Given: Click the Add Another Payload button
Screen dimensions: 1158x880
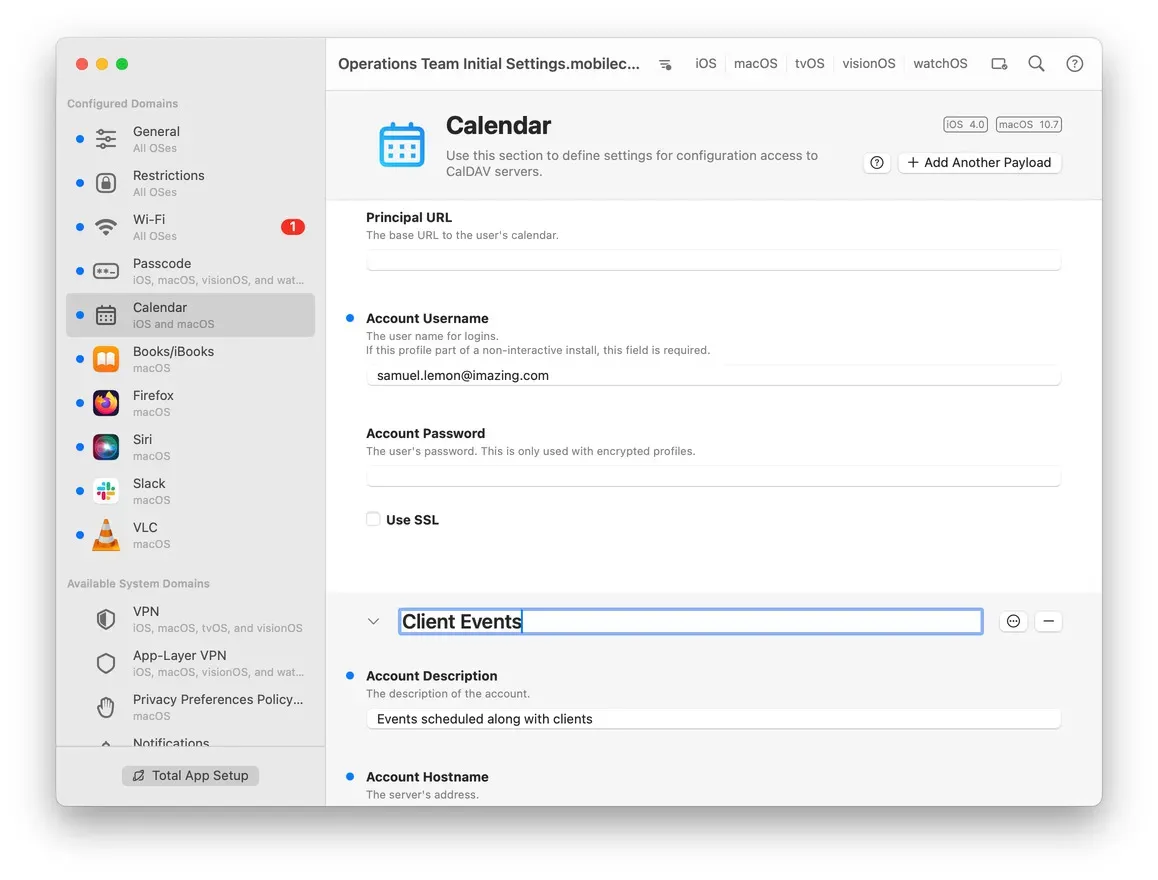Looking at the screenshot, I should (979, 162).
